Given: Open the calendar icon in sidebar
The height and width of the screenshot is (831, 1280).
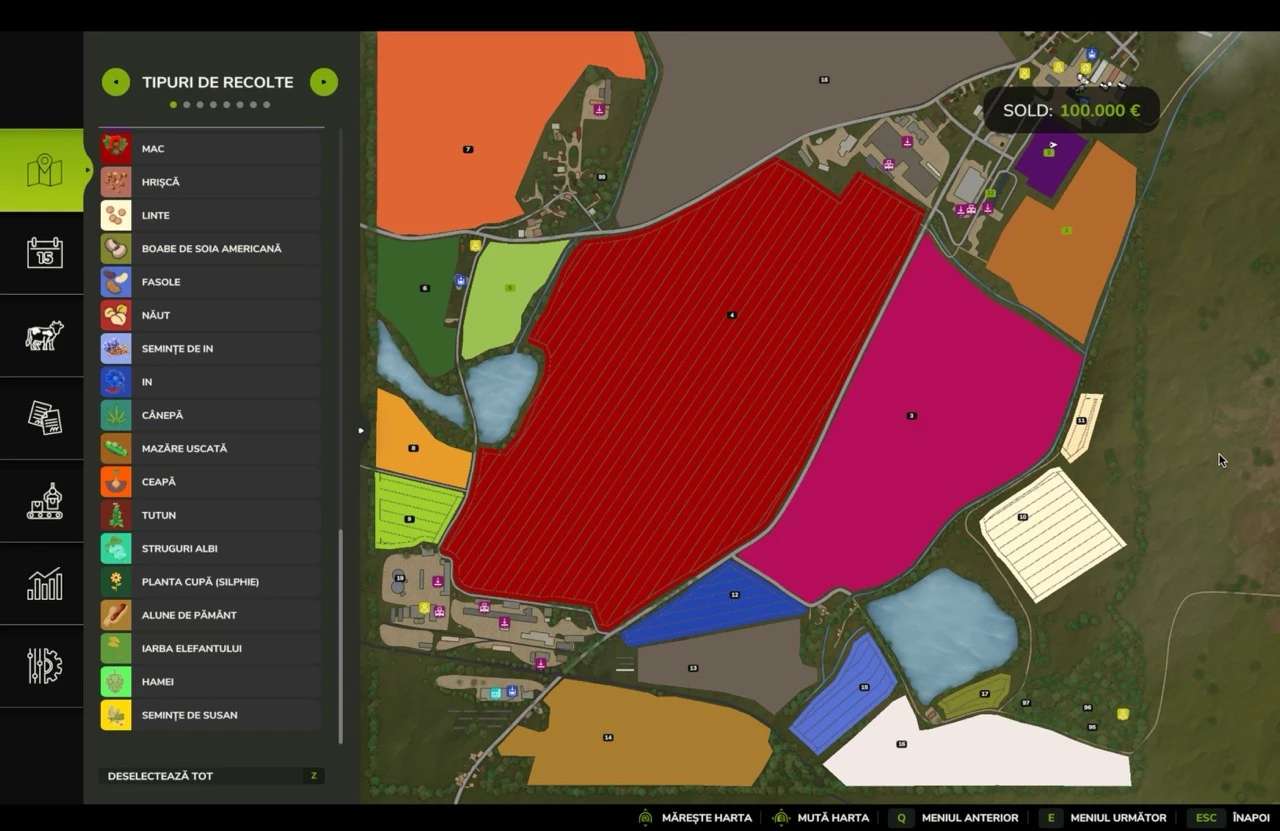Looking at the screenshot, I should [43, 253].
